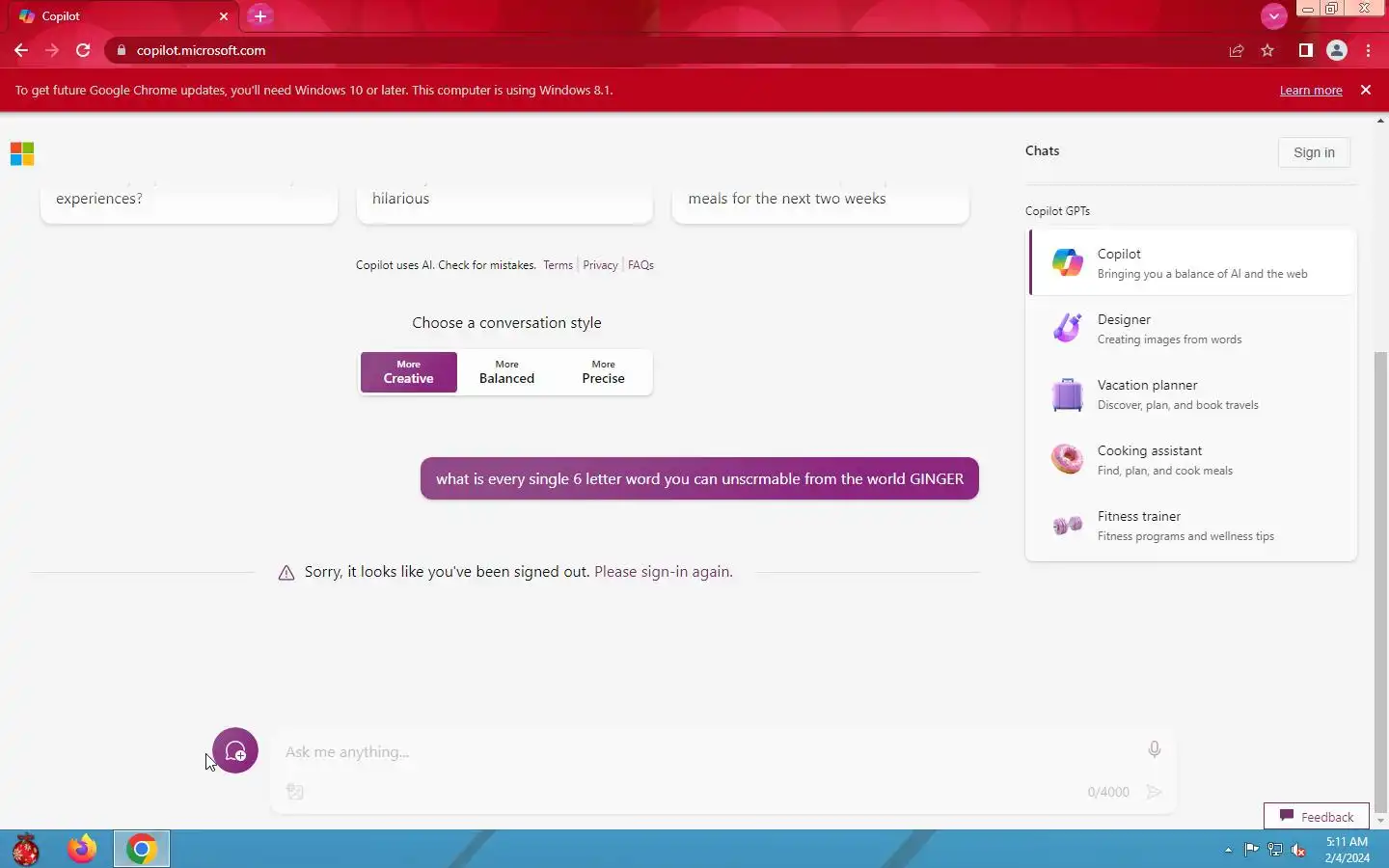Select Cooking assistant in GPTs list
This screenshot has width=1389, height=868.
(x=1192, y=459)
